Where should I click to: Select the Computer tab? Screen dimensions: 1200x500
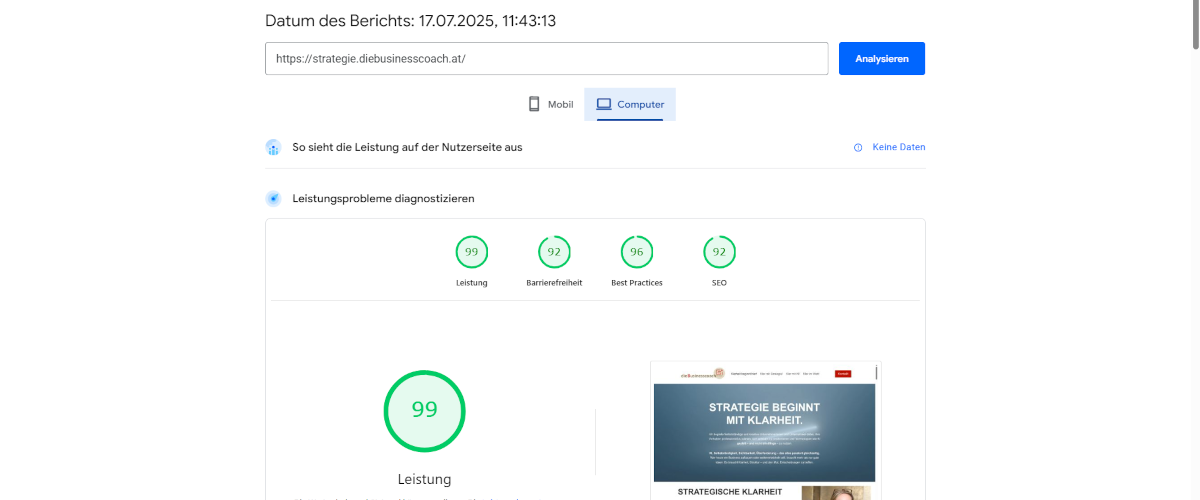[630, 104]
